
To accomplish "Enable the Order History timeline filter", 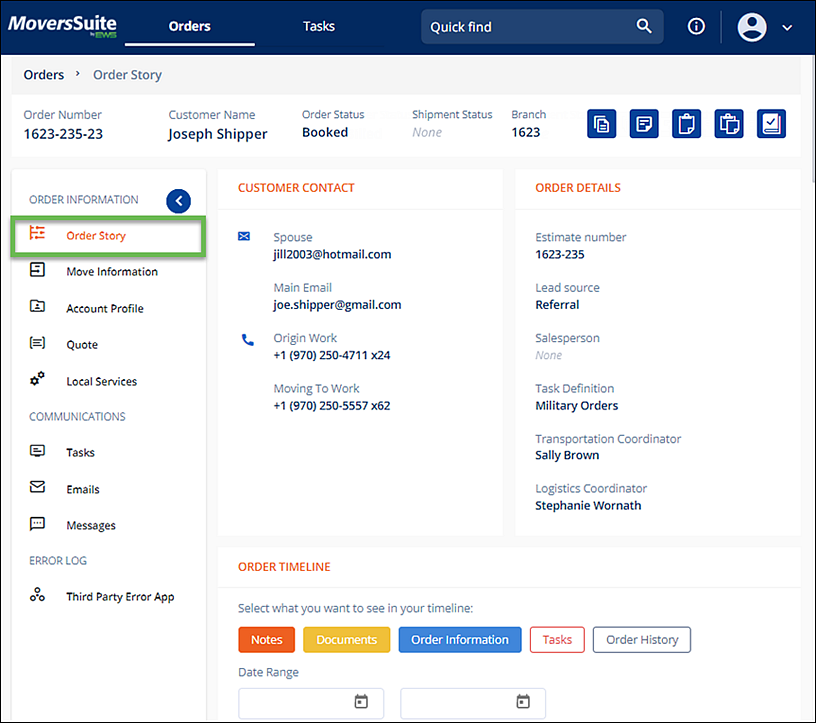I will pyautogui.click(x=641, y=639).
